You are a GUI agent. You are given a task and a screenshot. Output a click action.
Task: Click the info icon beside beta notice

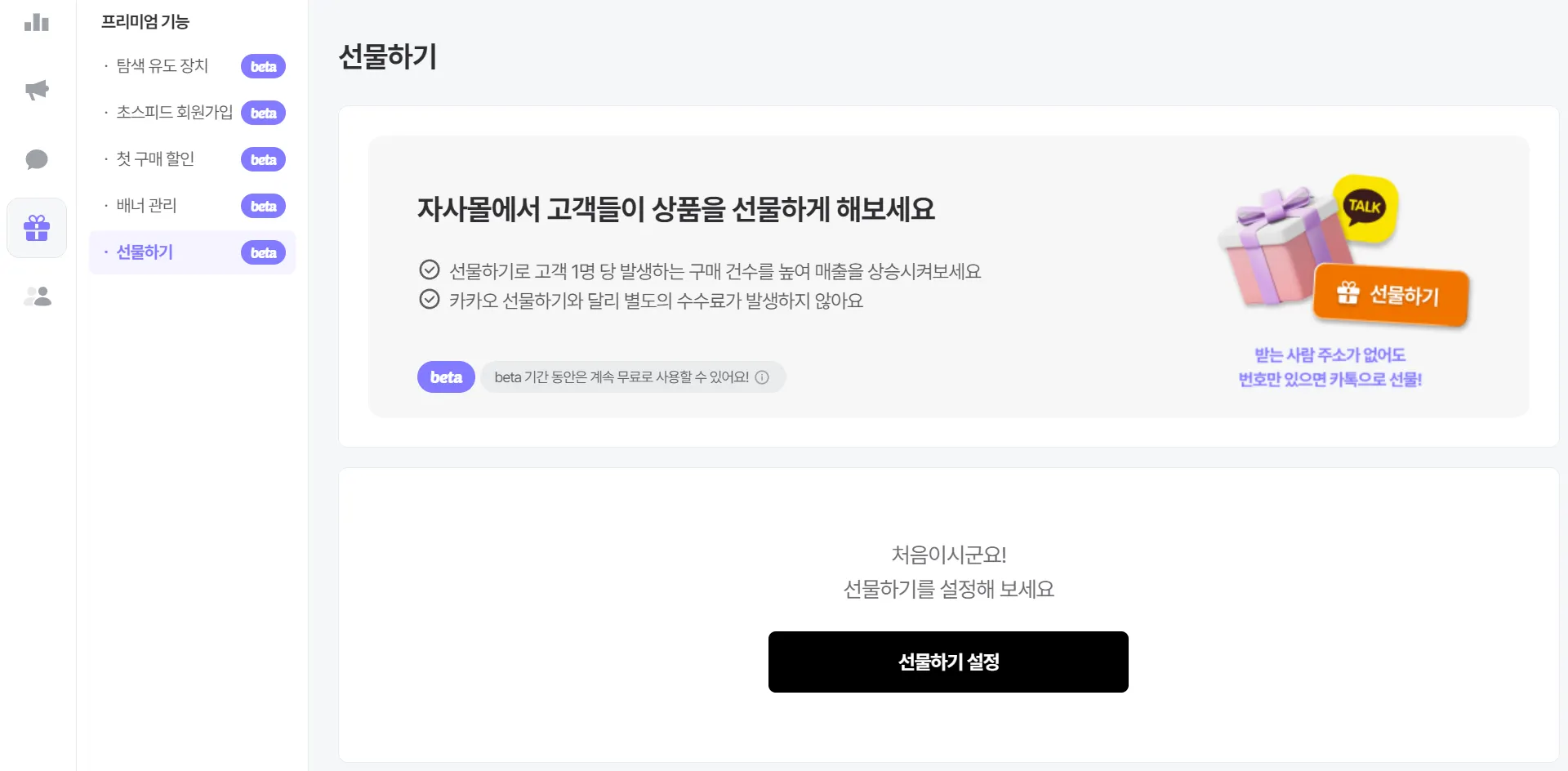pos(762,377)
